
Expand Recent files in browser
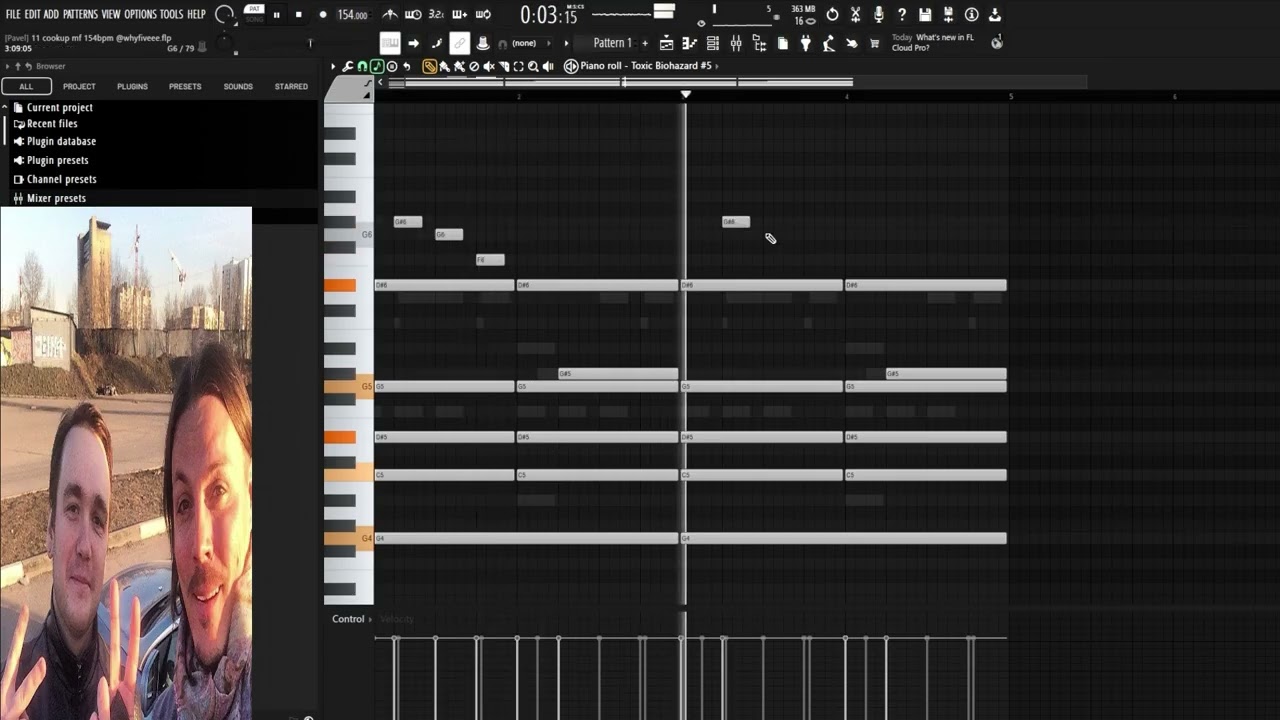(x=52, y=124)
